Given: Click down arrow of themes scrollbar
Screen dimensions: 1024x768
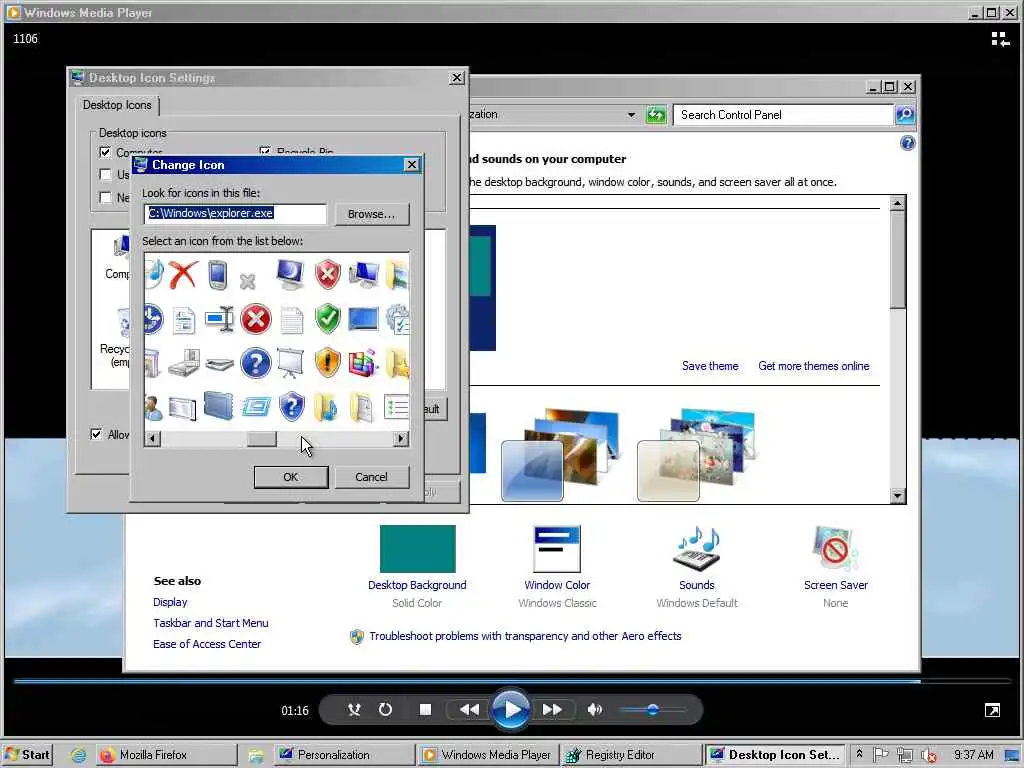Looking at the screenshot, I should 897,496.
